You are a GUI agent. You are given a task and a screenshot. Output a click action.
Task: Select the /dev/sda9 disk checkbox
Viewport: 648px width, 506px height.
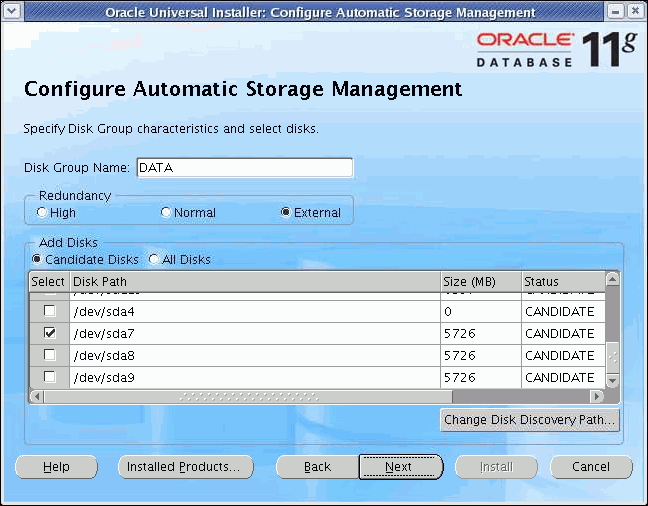(x=49, y=377)
